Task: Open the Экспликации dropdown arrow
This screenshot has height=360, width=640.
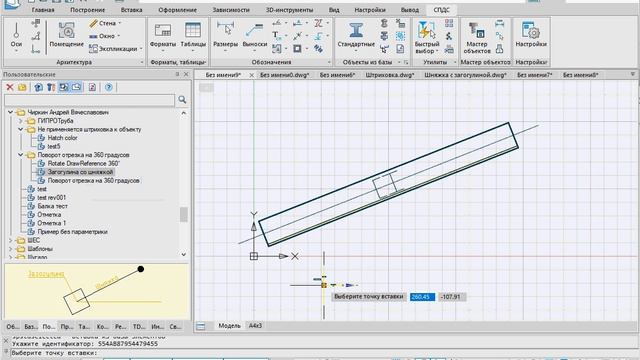Action: [141, 49]
